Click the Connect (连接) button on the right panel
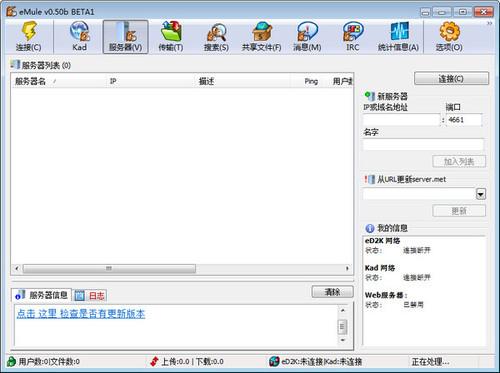The image size is (500, 373). [x=451, y=79]
